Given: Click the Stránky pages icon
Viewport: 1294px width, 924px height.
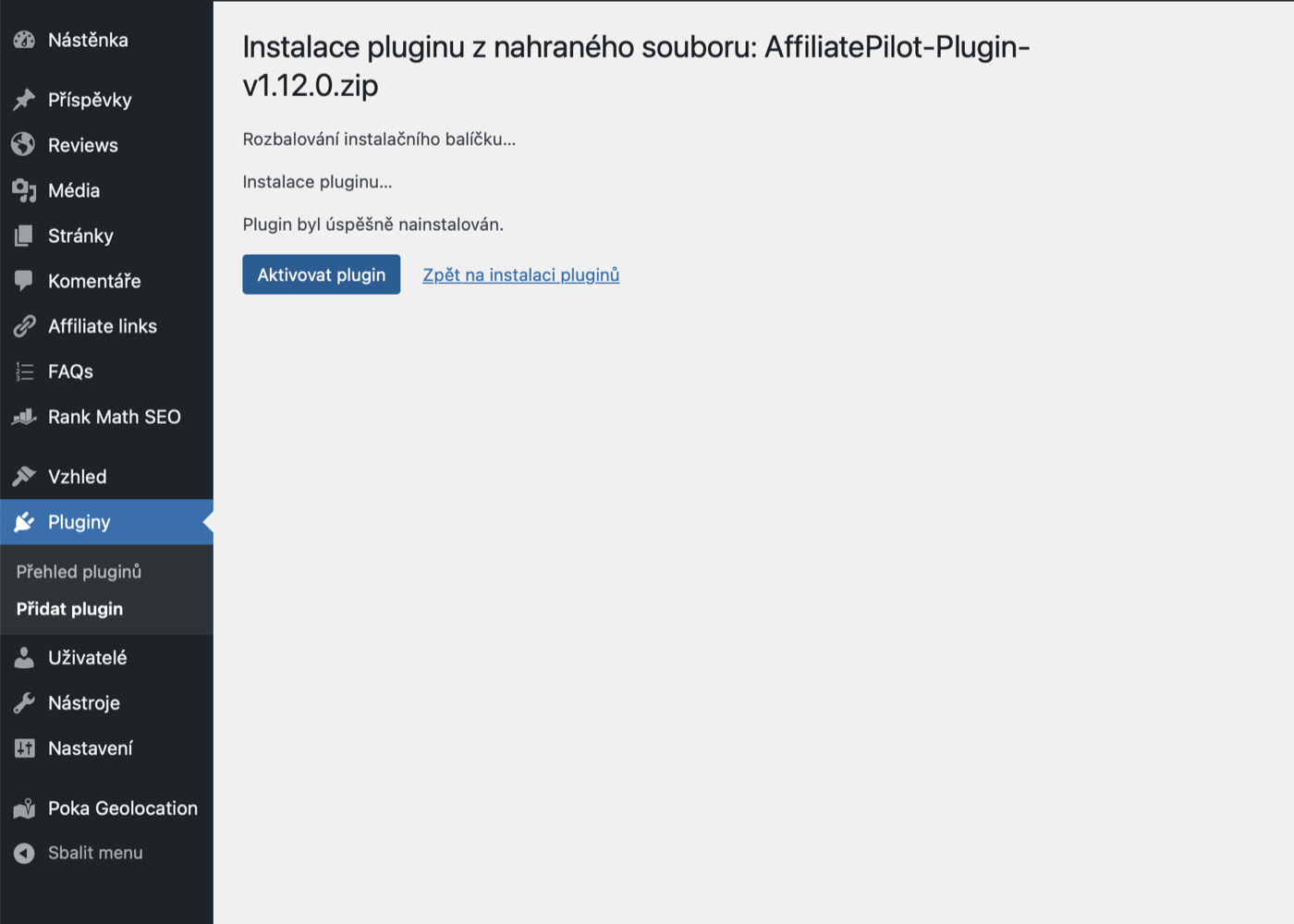Looking at the screenshot, I should [24, 236].
